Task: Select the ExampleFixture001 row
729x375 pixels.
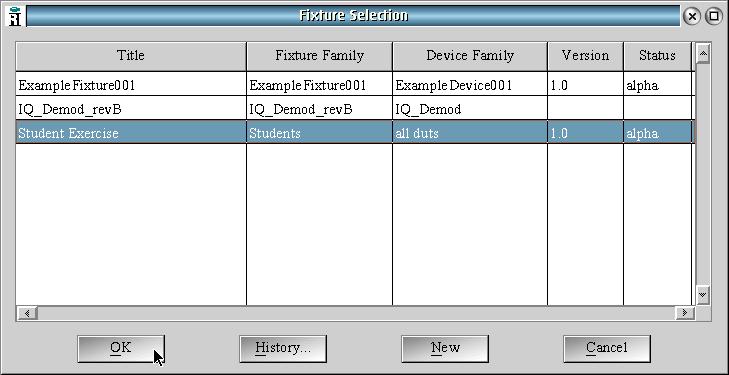Action: [x=354, y=85]
